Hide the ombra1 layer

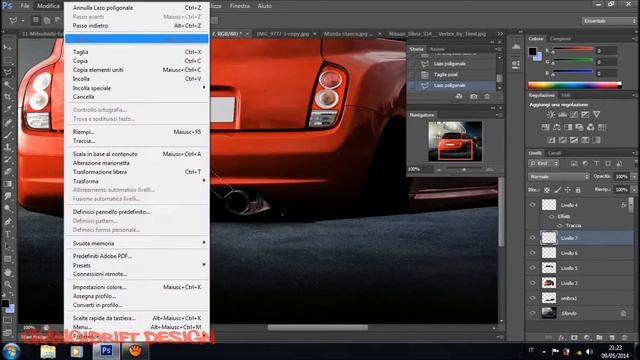(532, 298)
